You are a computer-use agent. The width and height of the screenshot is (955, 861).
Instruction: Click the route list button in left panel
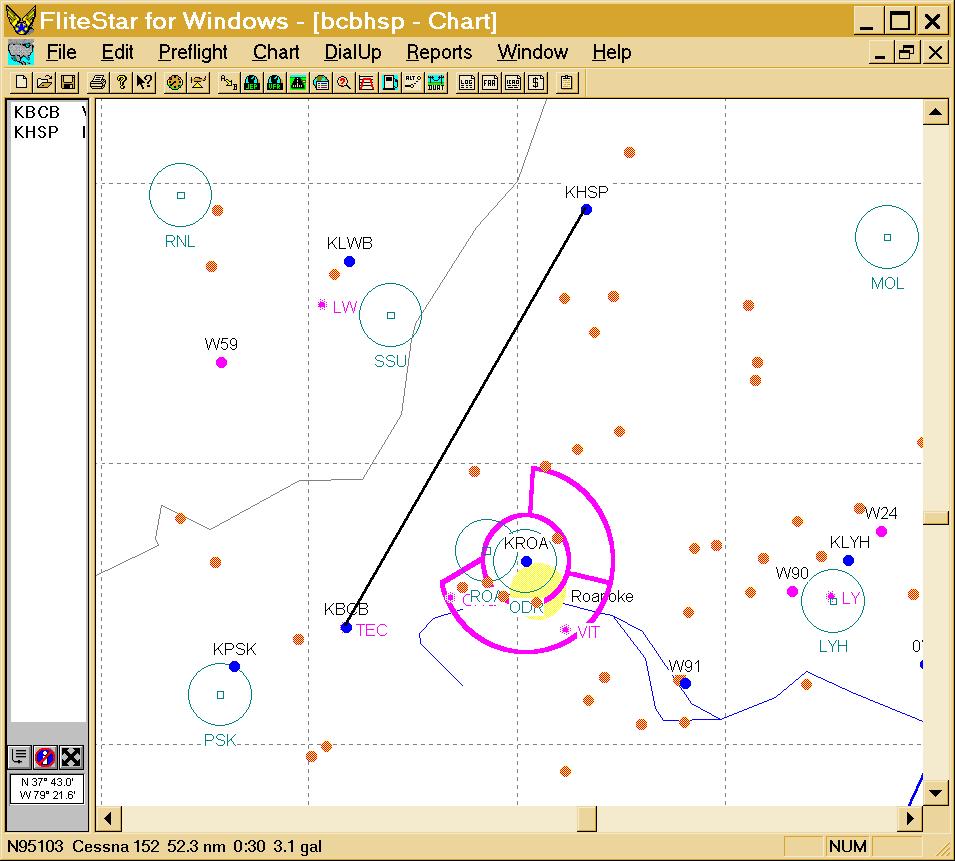[19, 757]
